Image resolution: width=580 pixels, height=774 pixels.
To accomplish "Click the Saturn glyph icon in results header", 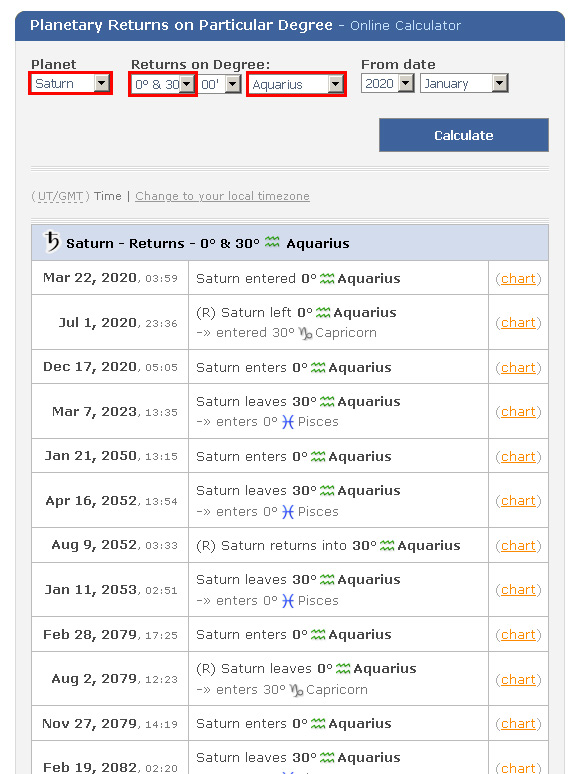I will [51, 242].
